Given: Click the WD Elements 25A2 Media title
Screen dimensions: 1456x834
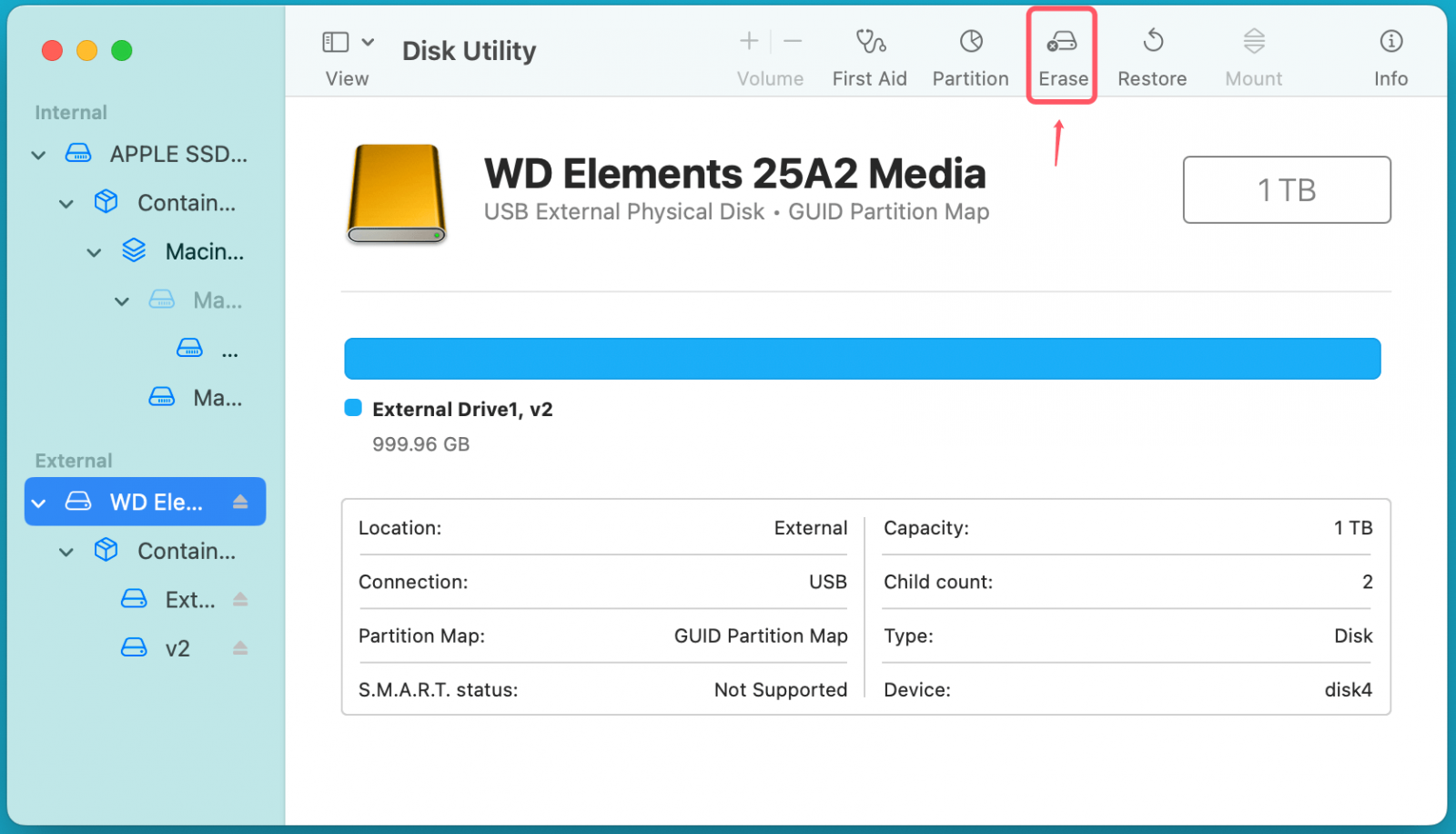Looking at the screenshot, I should (x=734, y=173).
